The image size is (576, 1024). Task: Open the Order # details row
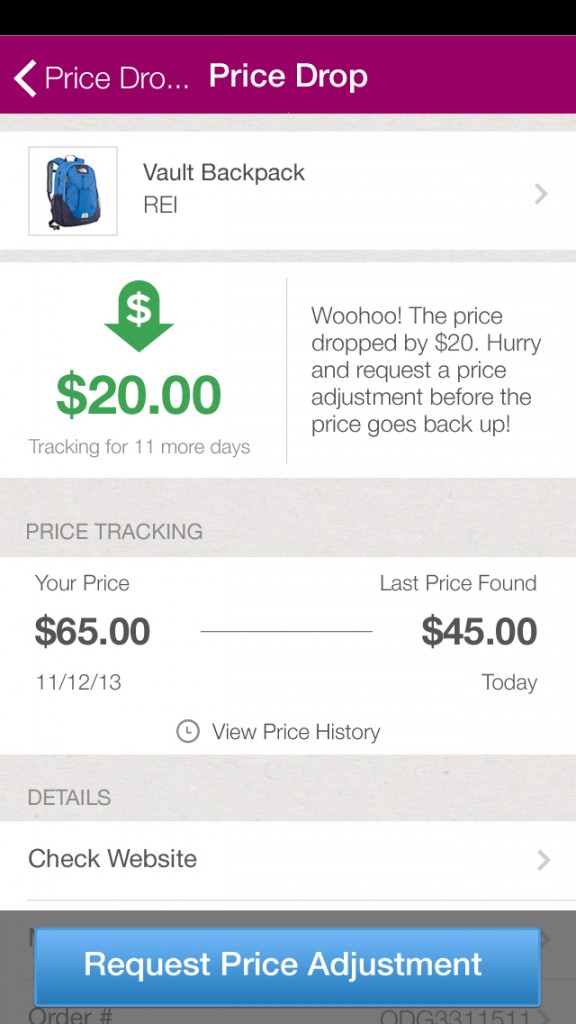pyautogui.click(x=288, y=1011)
